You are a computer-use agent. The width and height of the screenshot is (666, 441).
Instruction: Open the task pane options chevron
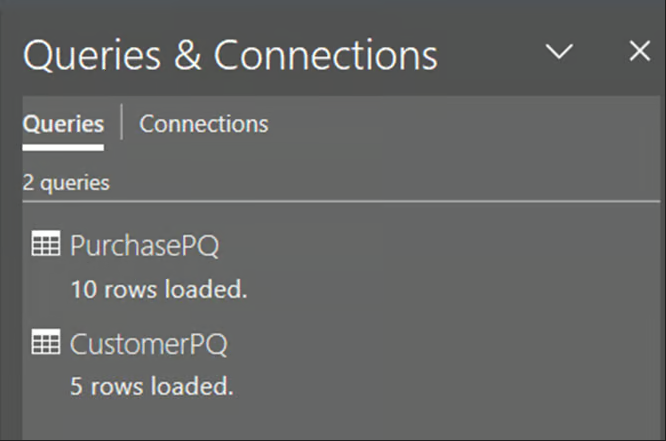[x=563, y=52]
